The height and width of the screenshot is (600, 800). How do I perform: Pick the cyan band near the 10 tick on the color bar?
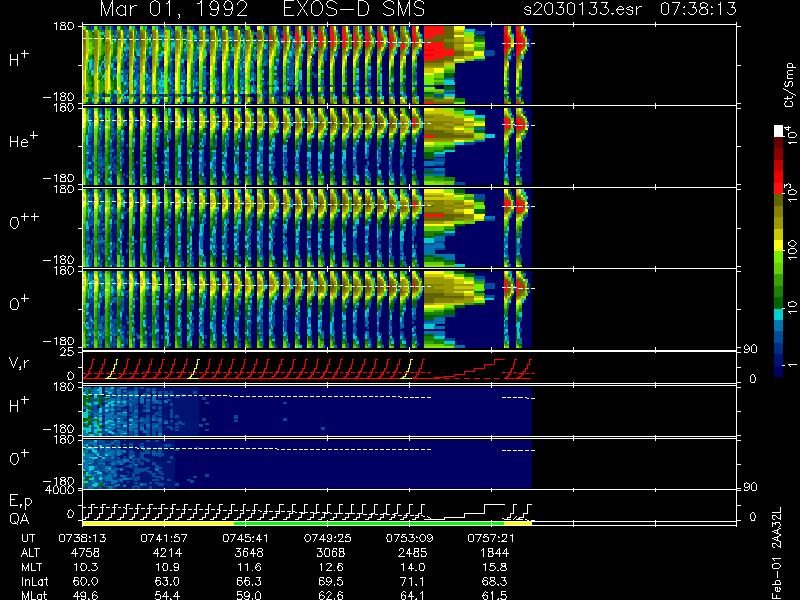pyautogui.click(x=779, y=314)
